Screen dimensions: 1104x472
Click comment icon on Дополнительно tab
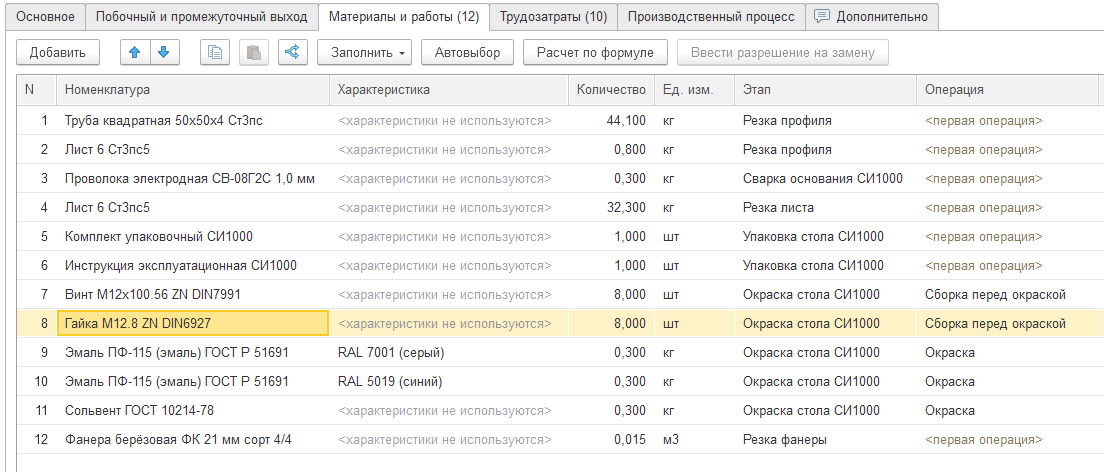(822, 16)
